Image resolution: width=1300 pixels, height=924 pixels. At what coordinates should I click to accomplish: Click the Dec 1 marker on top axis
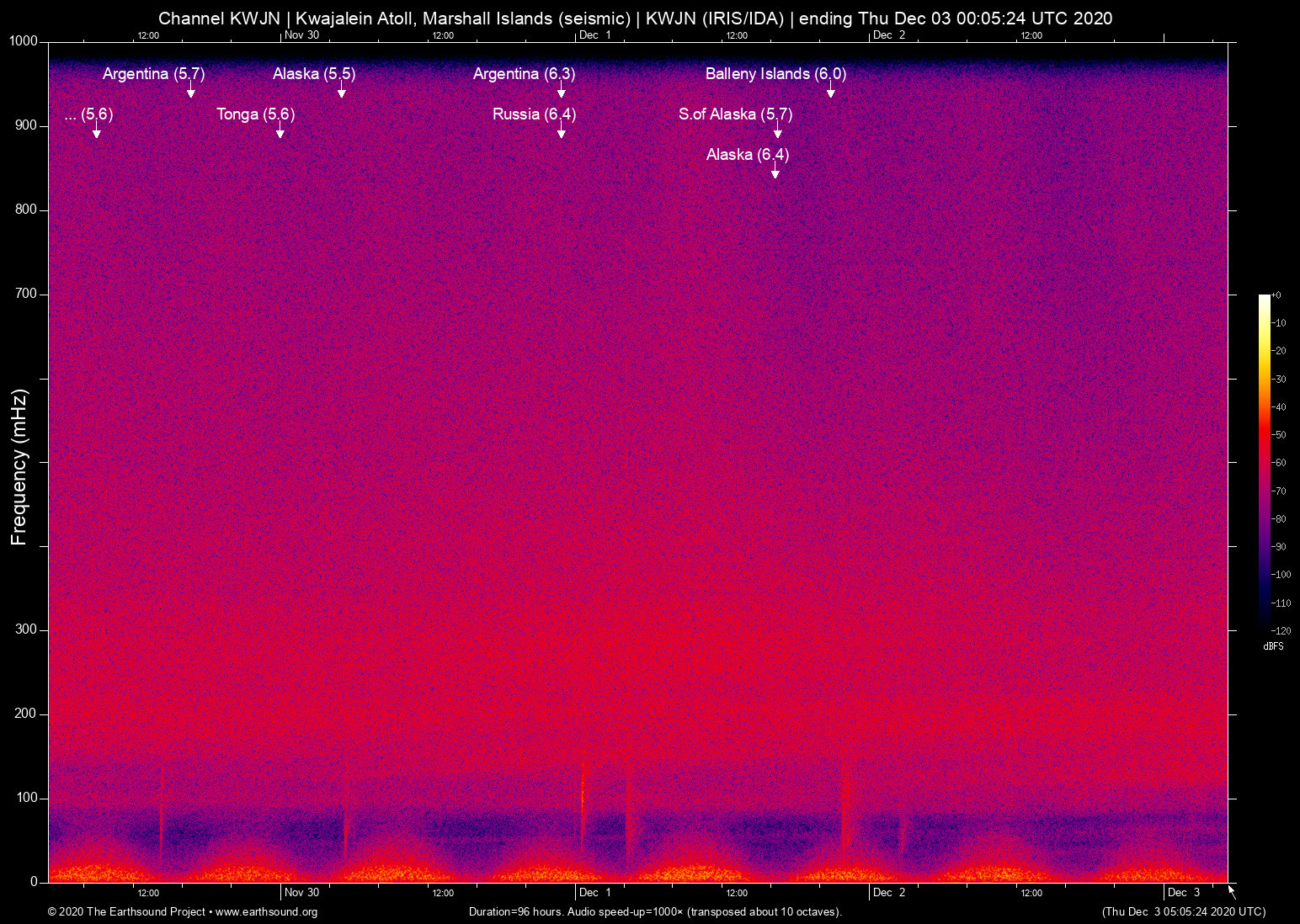coord(595,35)
